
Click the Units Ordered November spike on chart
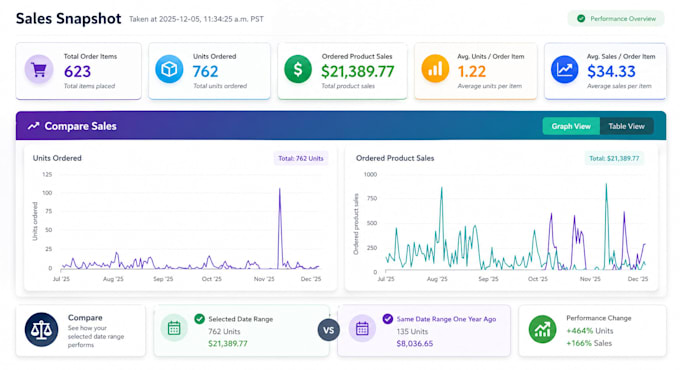(x=280, y=189)
